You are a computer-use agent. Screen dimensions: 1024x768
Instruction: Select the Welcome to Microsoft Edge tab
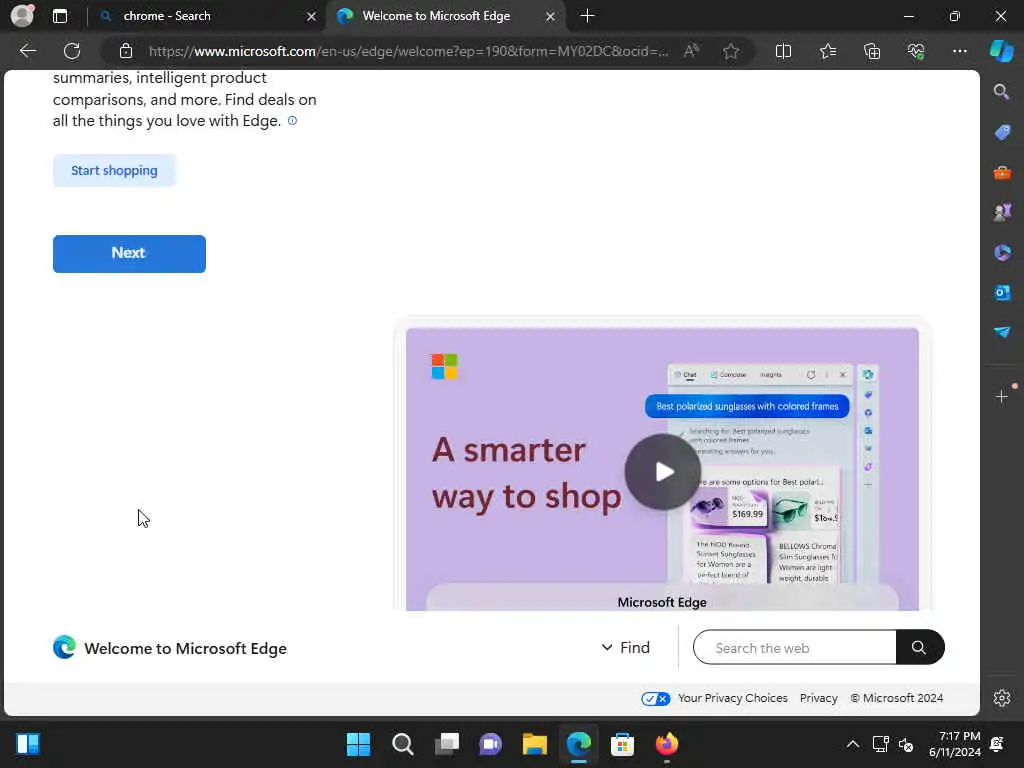tap(436, 16)
